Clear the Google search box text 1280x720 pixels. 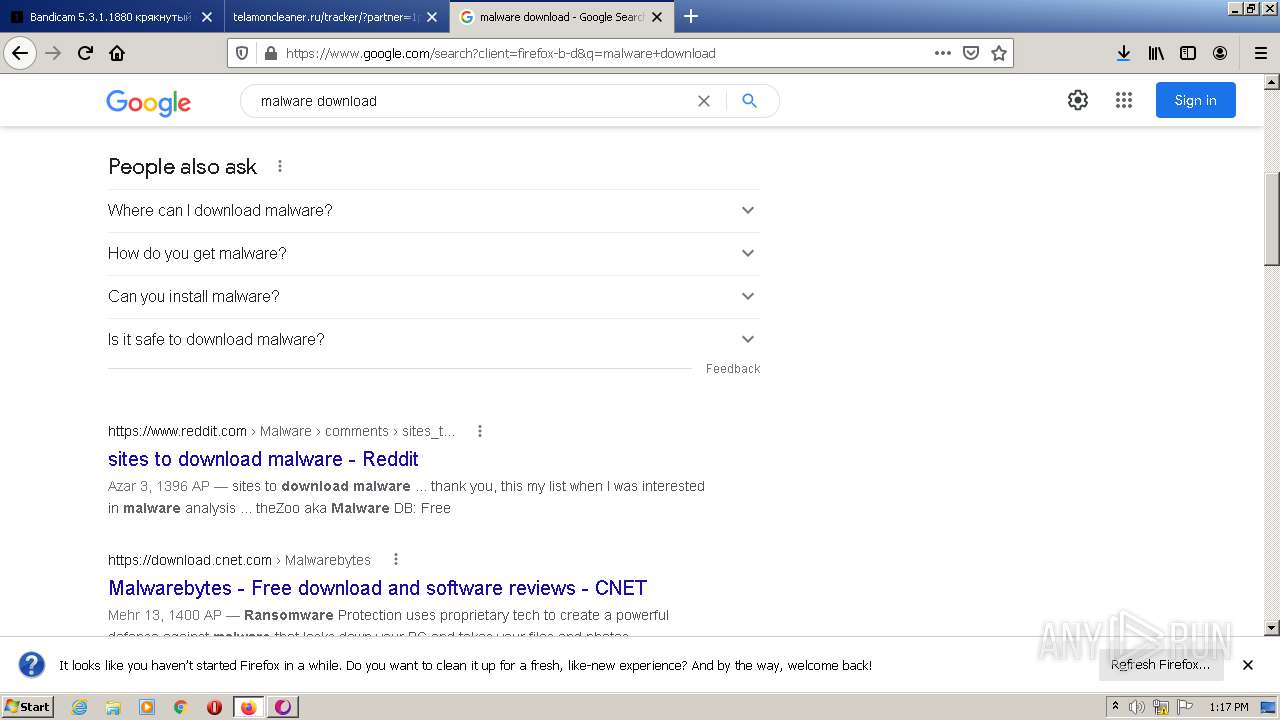point(704,101)
